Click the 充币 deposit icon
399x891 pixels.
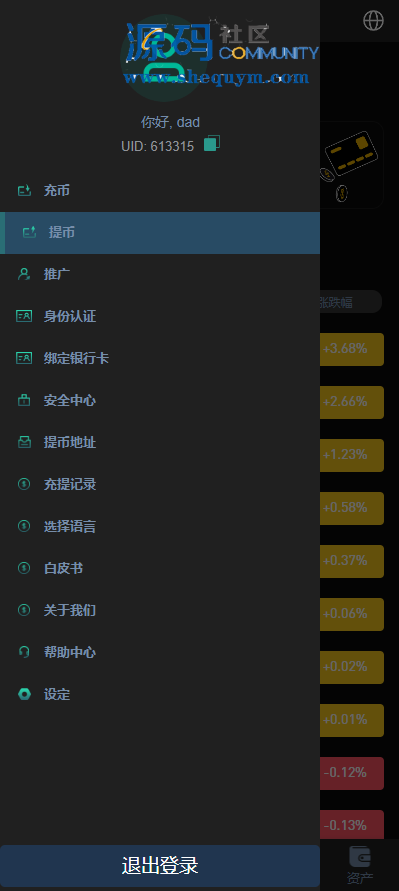24,190
